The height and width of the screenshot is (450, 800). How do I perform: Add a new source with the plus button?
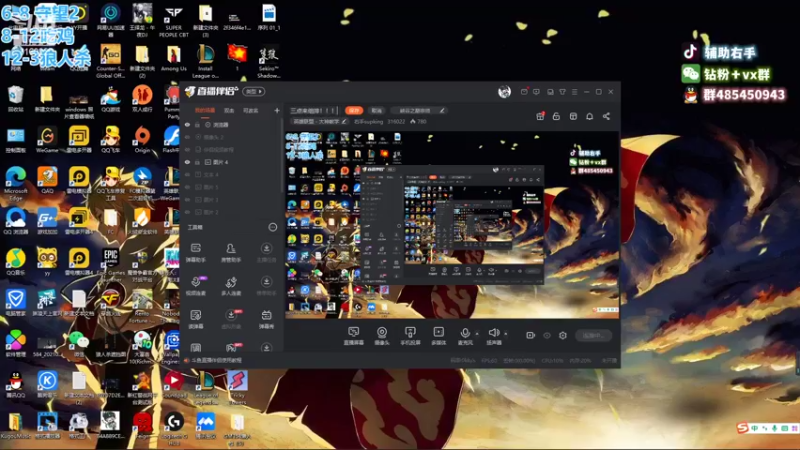tap(277, 110)
